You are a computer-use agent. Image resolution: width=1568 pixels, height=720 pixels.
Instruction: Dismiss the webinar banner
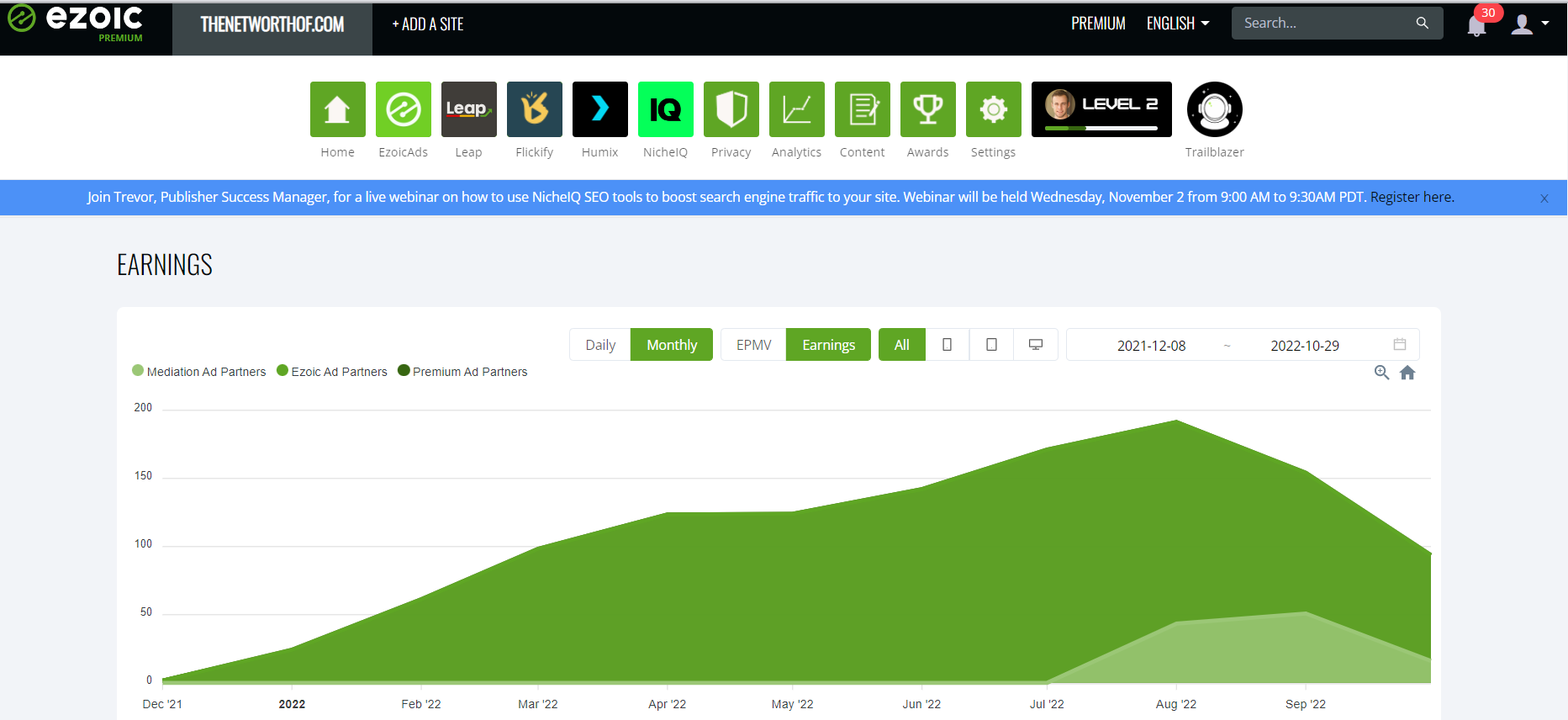tap(1544, 199)
